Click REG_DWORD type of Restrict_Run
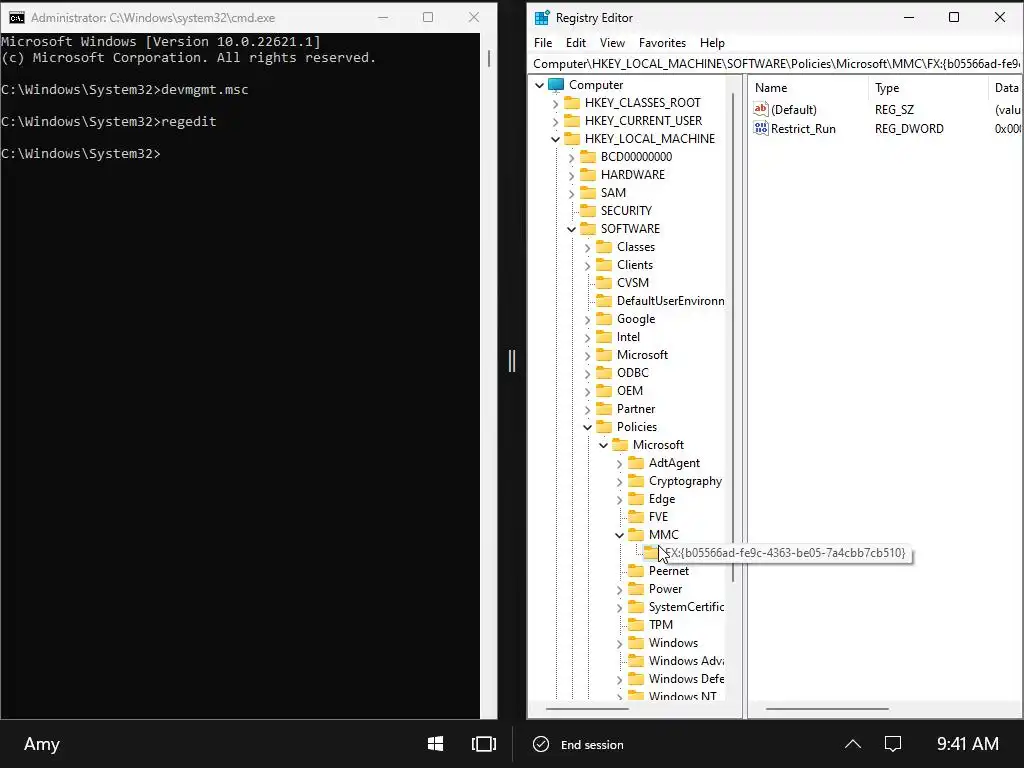This screenshot has height=768, width=1024. pos(908,129)
